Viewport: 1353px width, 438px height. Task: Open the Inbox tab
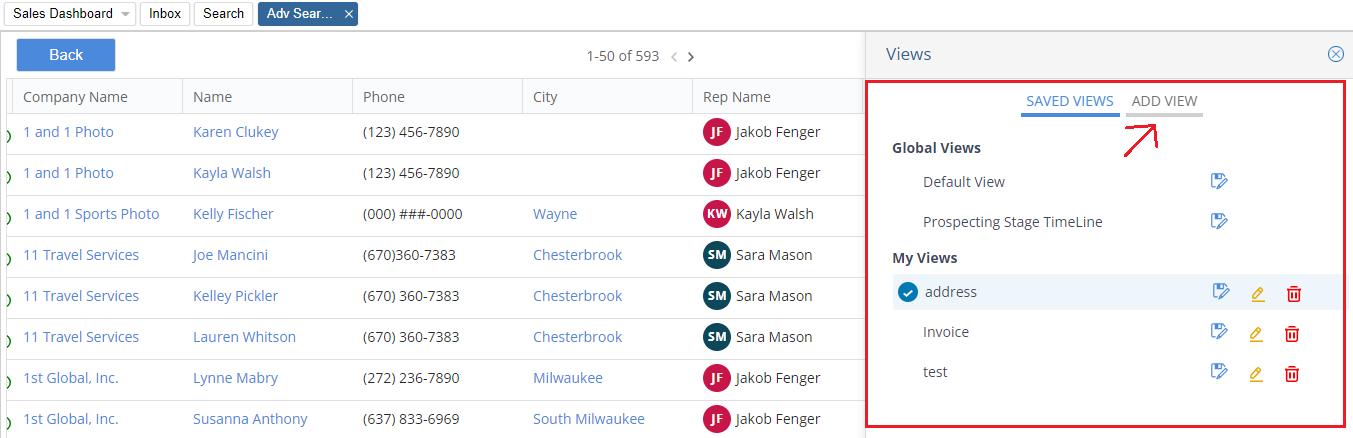[x=165, y=13]
